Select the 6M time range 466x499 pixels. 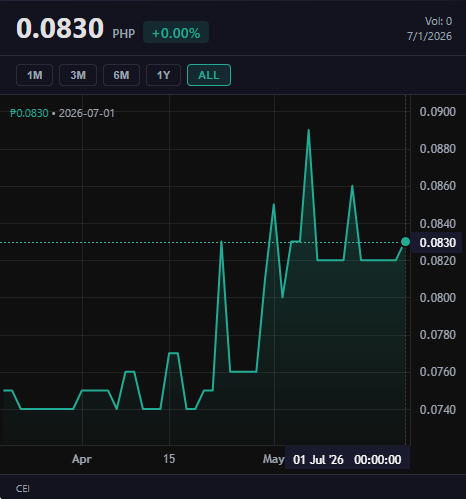121,75
